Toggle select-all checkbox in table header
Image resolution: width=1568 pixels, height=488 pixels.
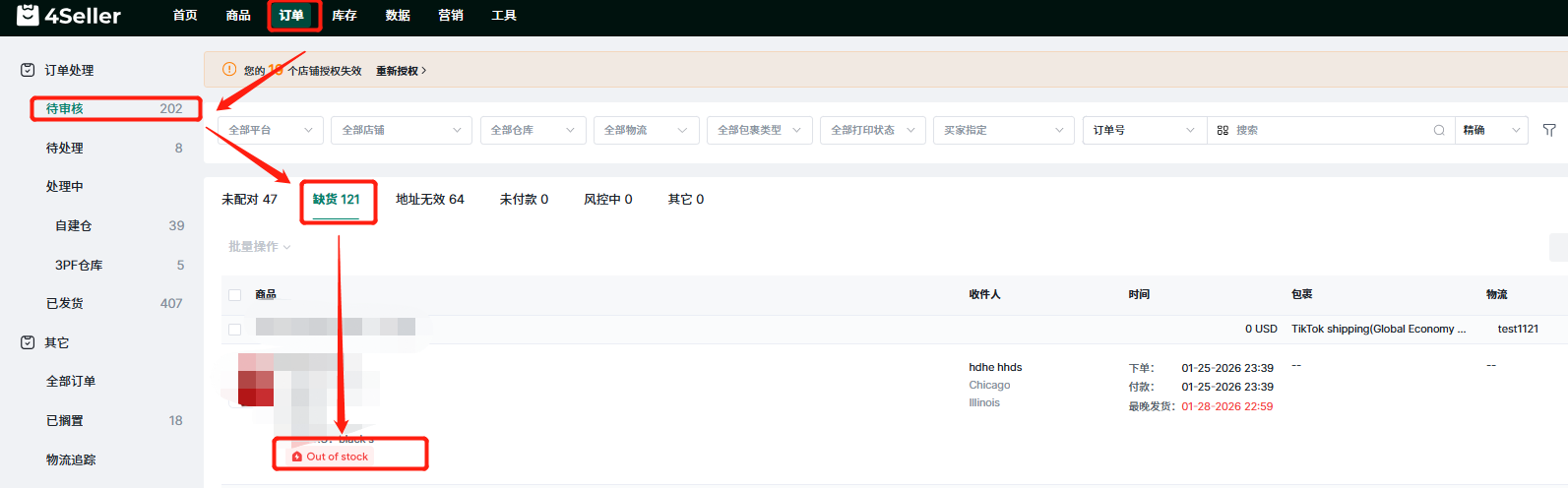click(x=234, y=295)
